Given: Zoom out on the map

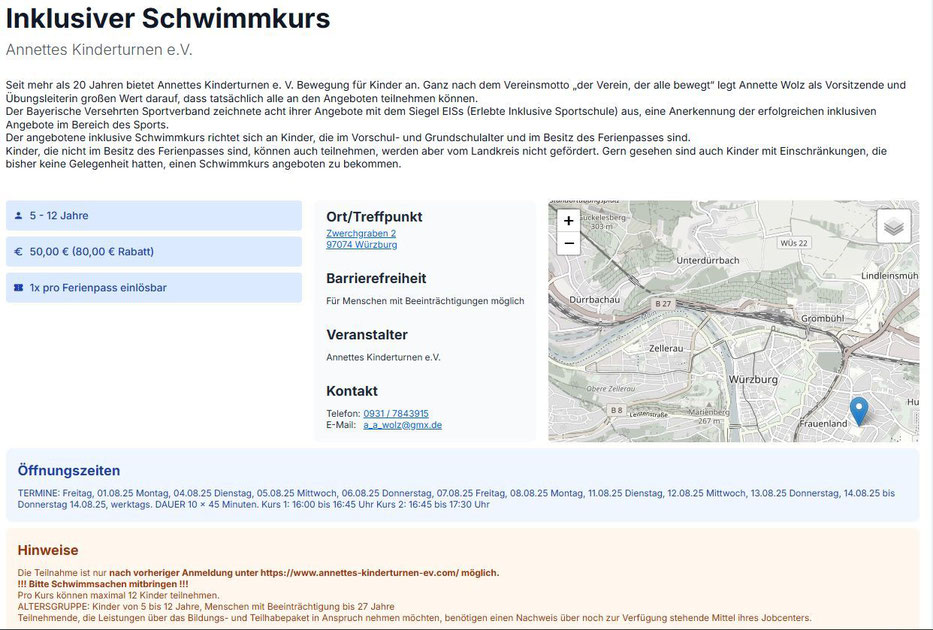Looking at the screenshot, I should click(x=569, y=243).
